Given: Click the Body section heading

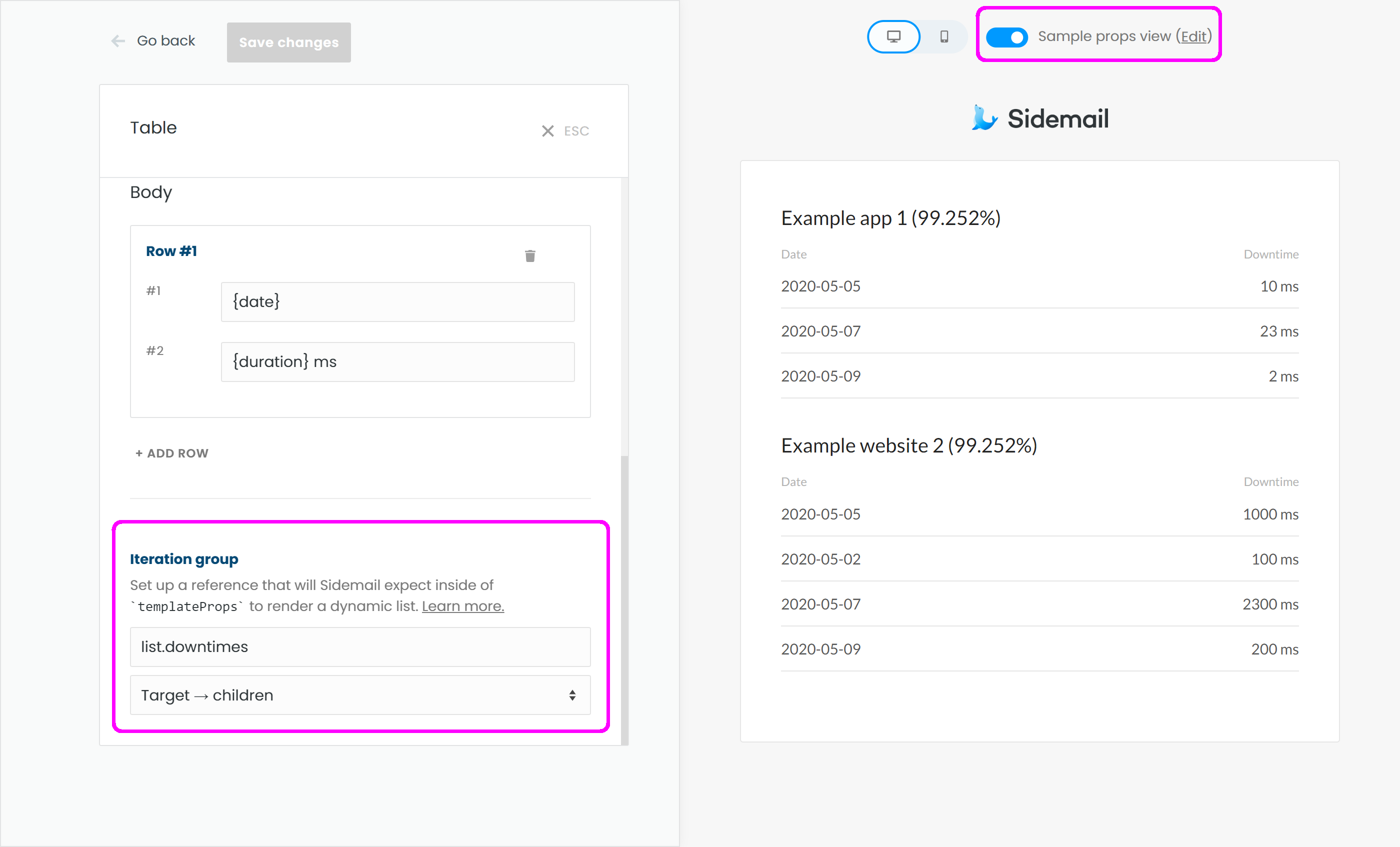Looking at the screenshot, I should (151, 192).
